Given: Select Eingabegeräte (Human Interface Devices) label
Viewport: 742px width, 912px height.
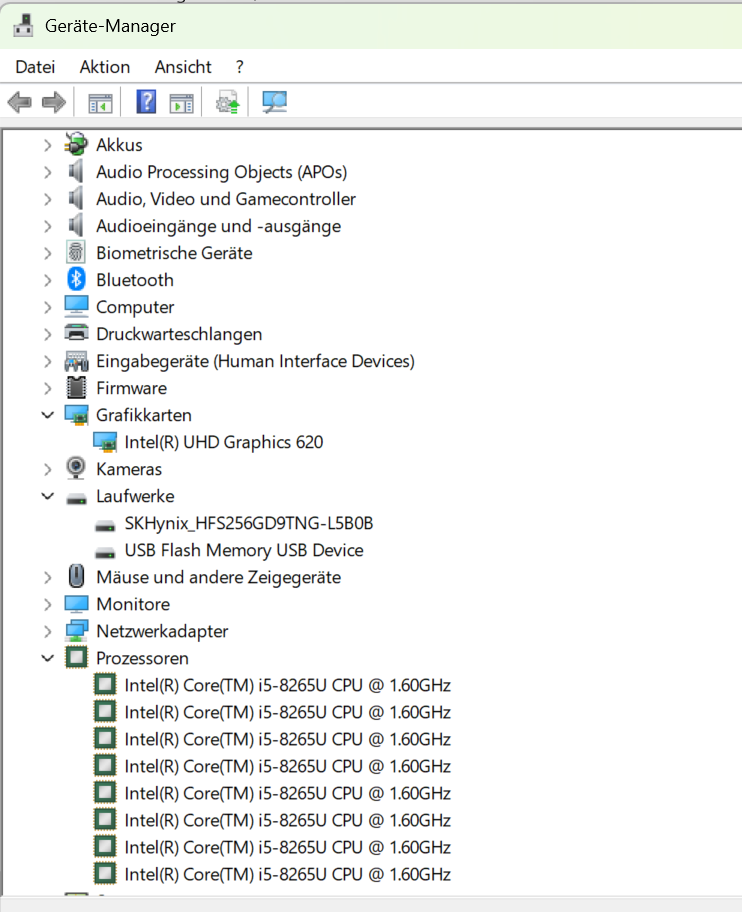Looking at the screenshot, I should (255, 361).
